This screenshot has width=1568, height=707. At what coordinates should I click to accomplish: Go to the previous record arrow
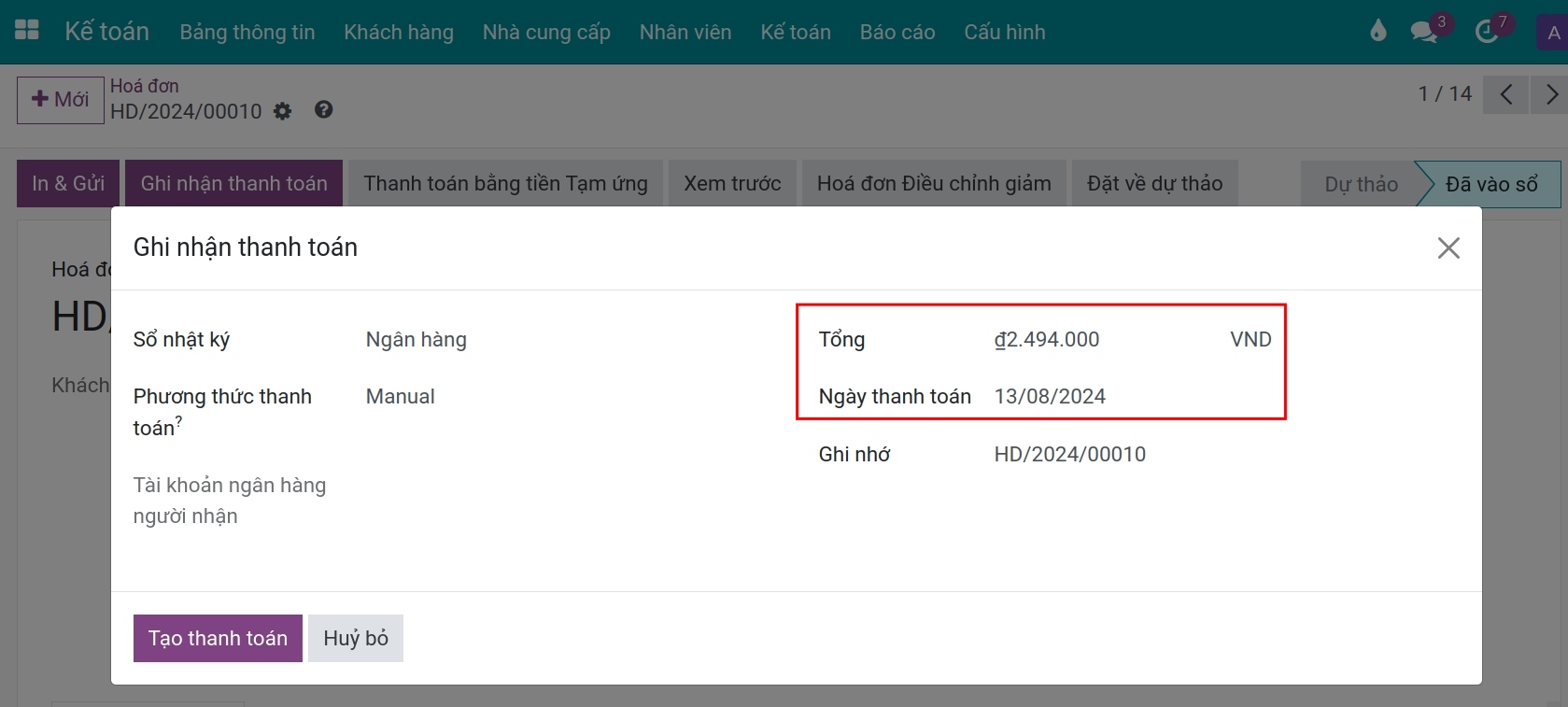pyautogui.click(x=1505, y=94)
